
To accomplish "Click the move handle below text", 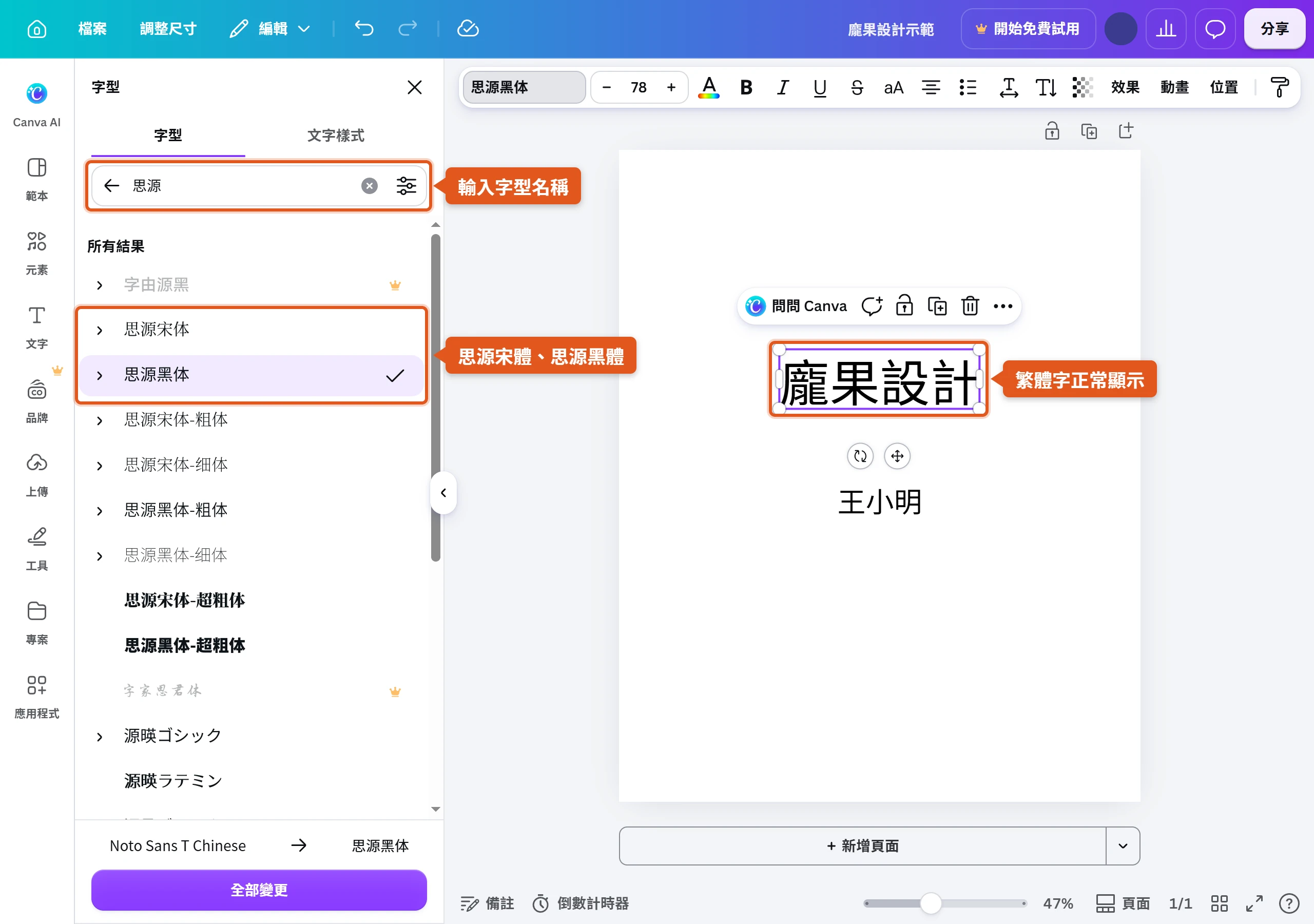I will pyautogui.click(x=897, y=456).
